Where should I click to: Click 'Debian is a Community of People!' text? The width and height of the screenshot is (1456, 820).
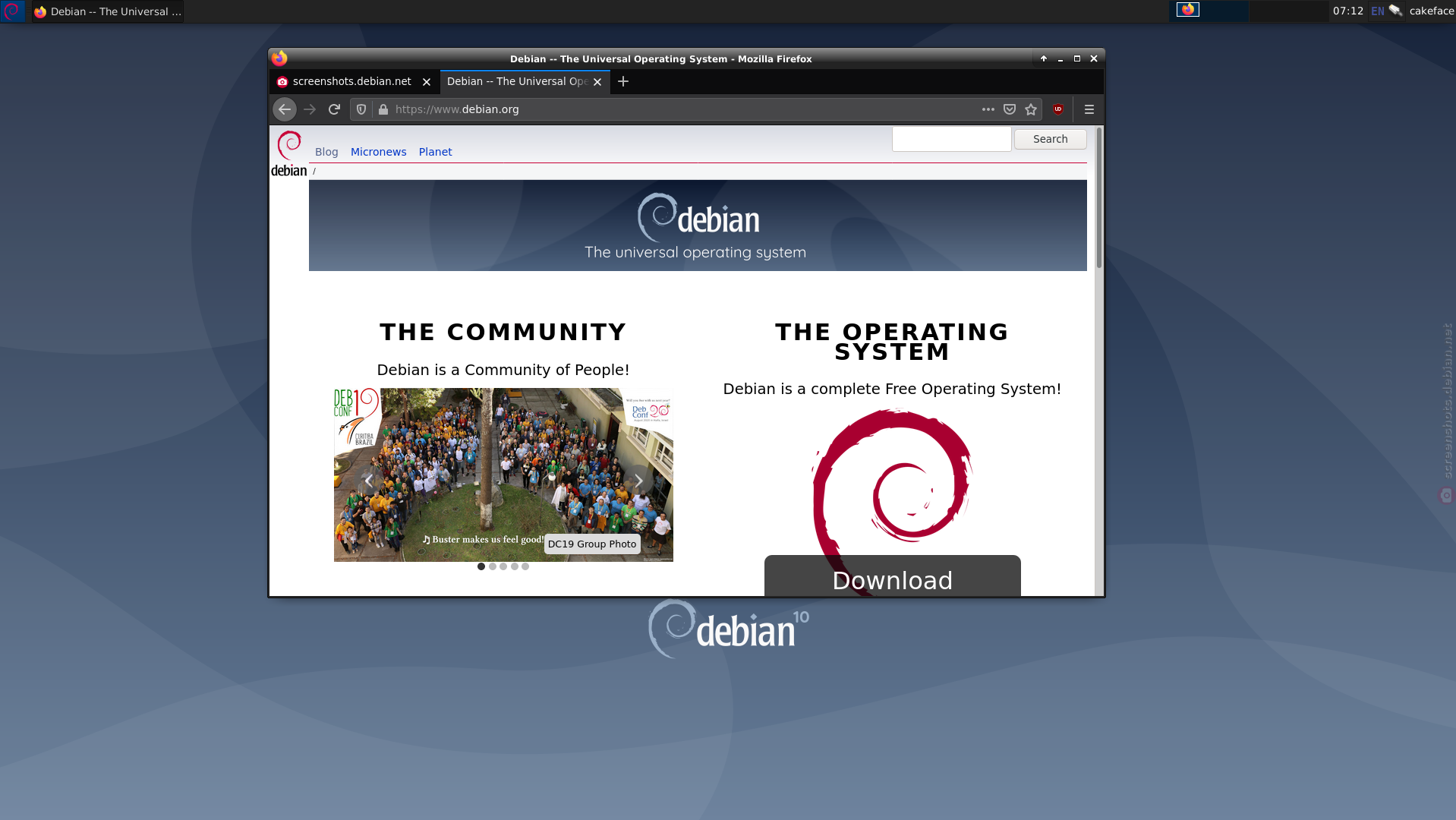(x=503, y=370)
